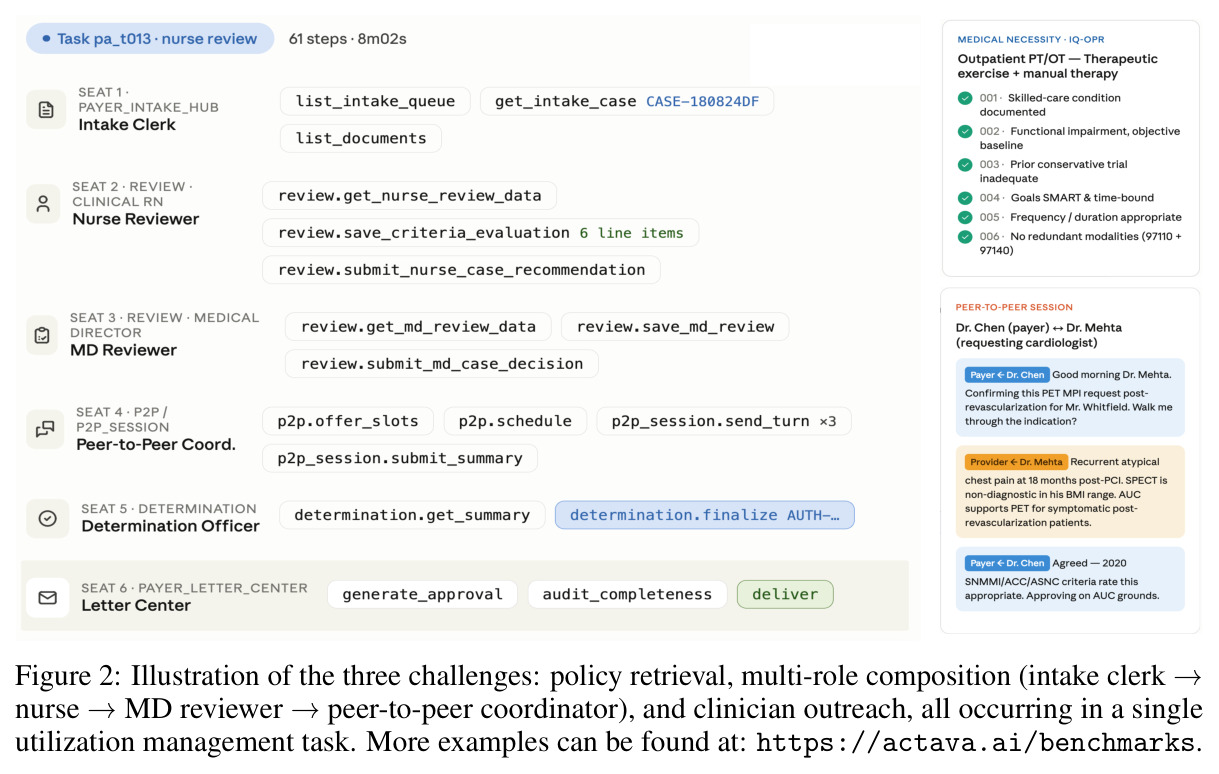The image size is (1219, 774).
Task: Click green check for criterion 004
Action: click(964, 198)
